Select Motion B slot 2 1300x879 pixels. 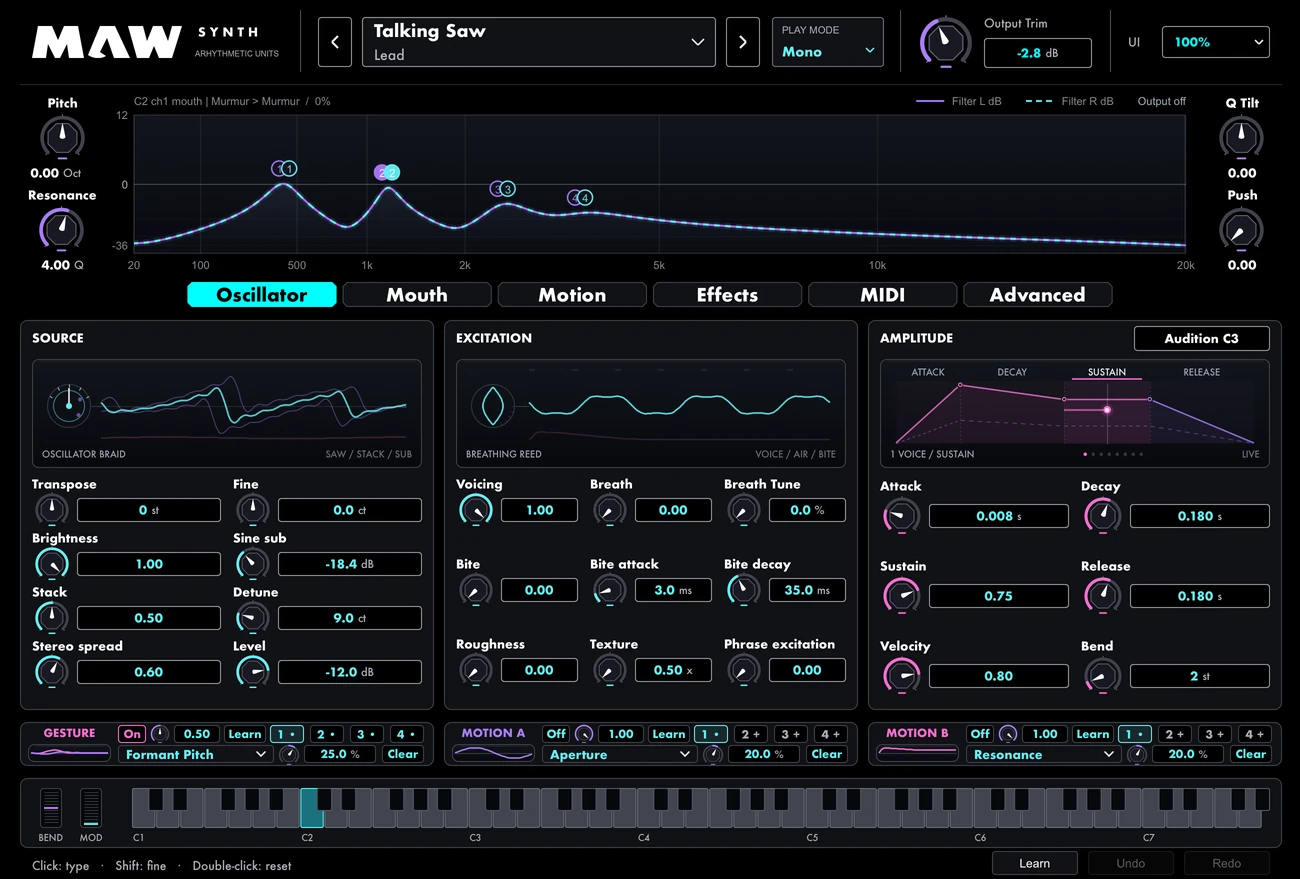point(1174,734)
